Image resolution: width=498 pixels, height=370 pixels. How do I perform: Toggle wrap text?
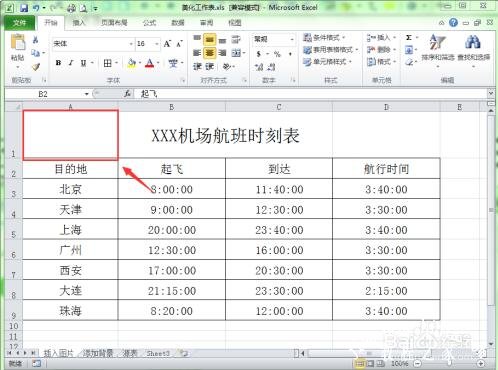(236, 40)
